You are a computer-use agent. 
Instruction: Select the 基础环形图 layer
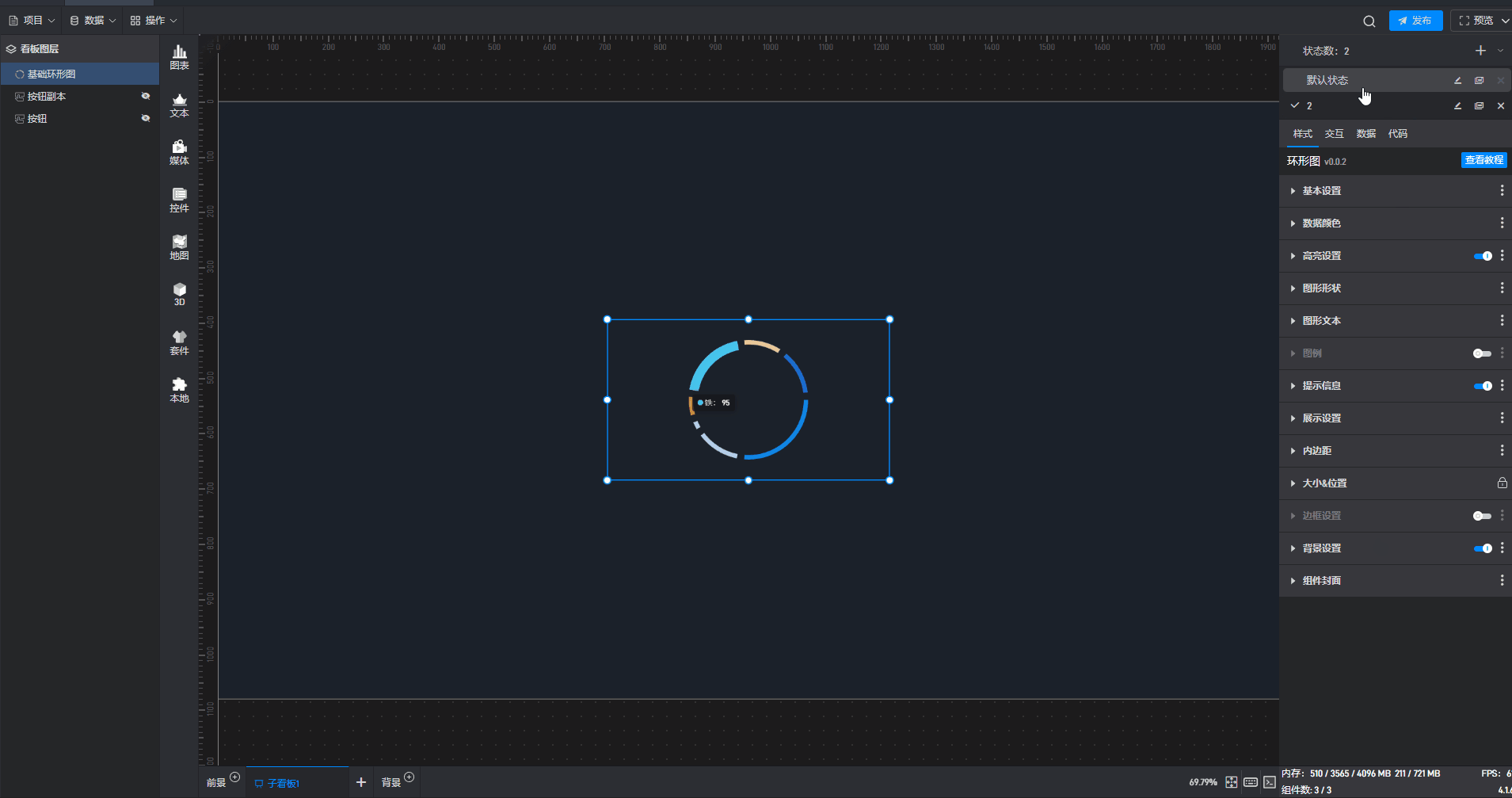(51, 74)
